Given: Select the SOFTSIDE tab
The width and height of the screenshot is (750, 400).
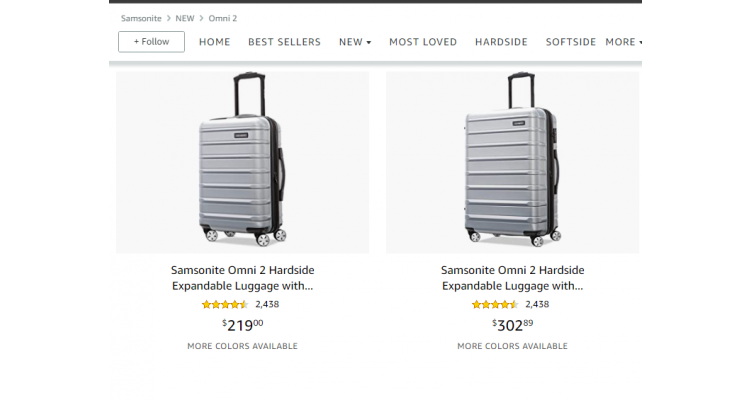Looking at the screenshot, I should pos(570,42).
